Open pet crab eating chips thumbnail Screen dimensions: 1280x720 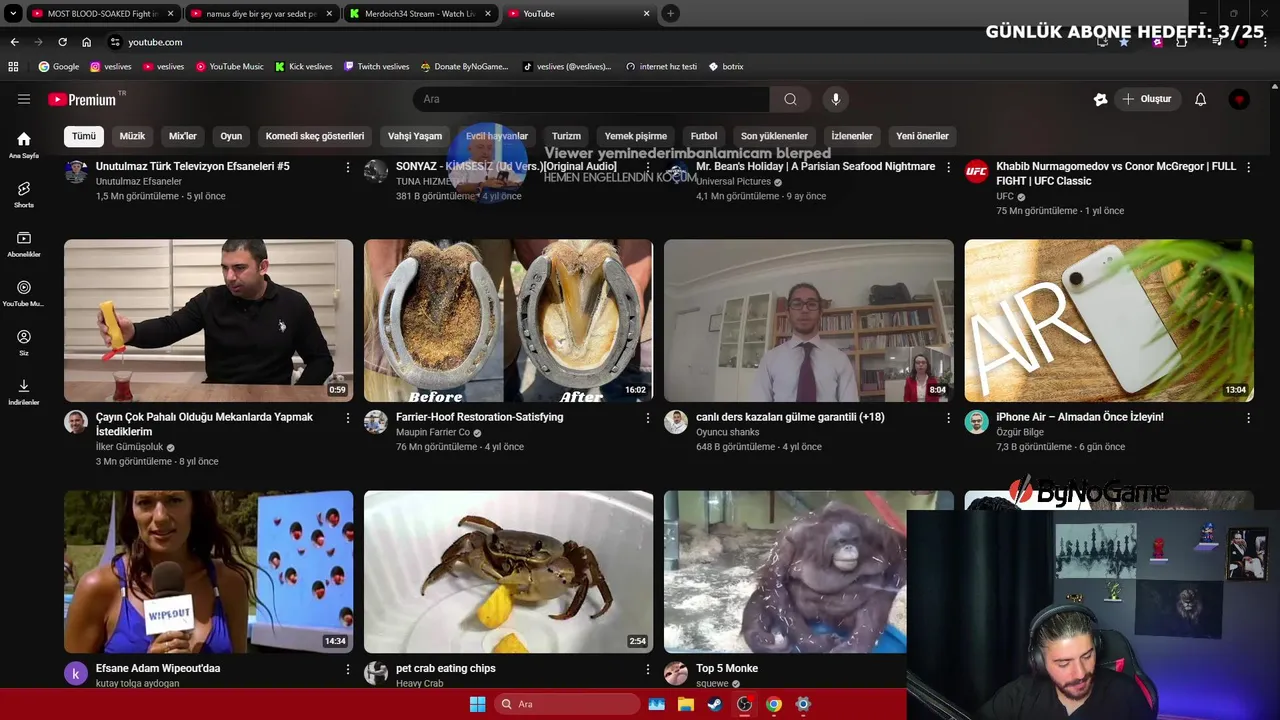click(509, 572)
